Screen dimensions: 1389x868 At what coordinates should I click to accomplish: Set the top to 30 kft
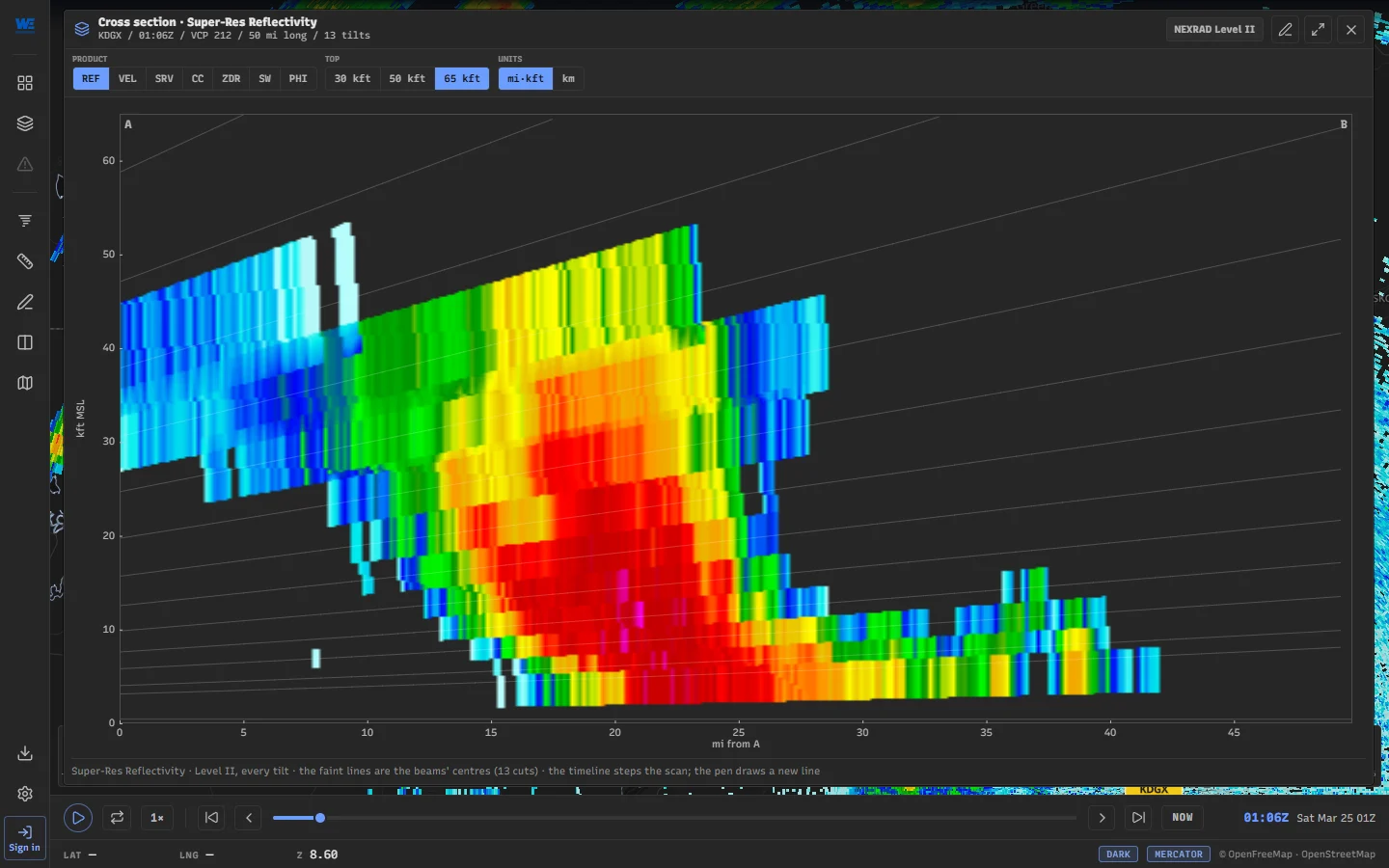pyautogui.click(x=352, y=79)
